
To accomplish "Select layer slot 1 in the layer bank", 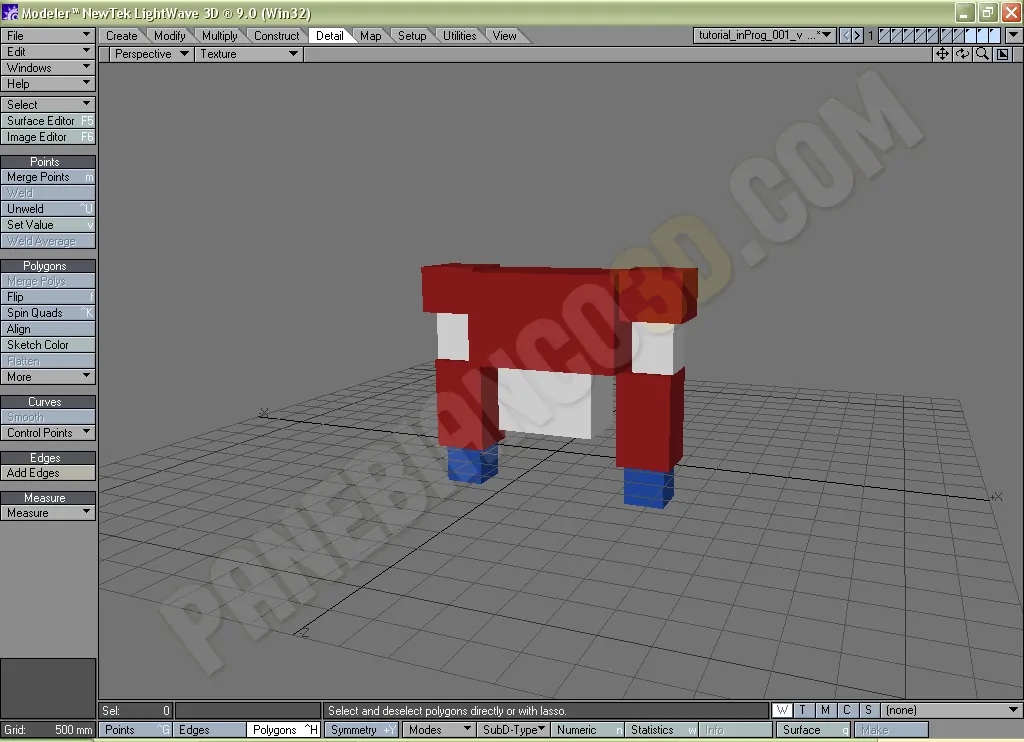I will click(884, 35).
